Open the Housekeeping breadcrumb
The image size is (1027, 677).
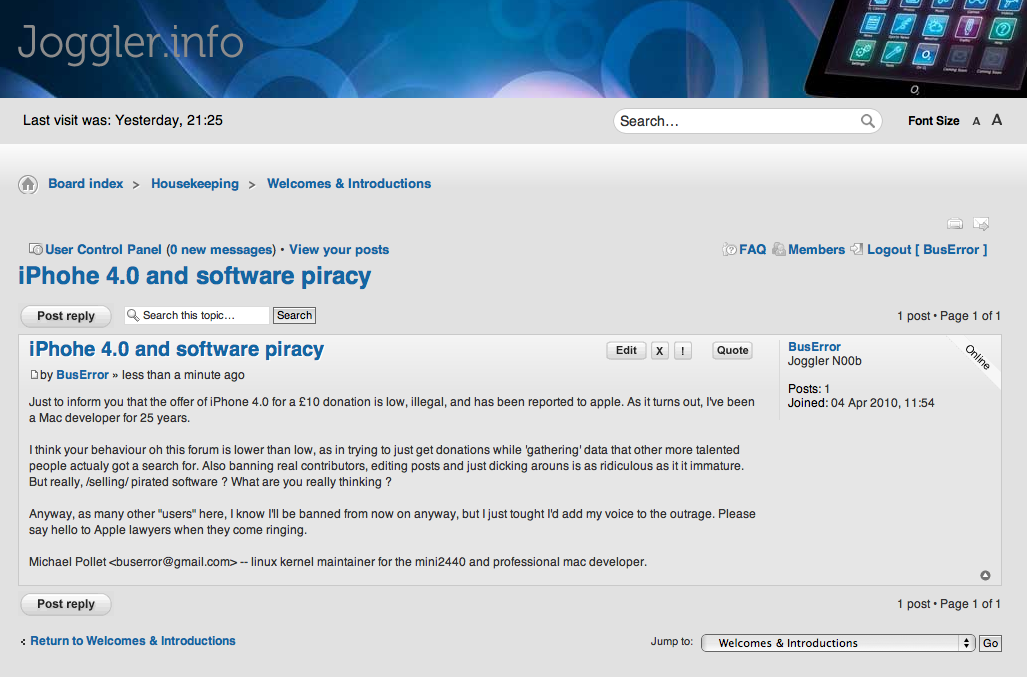[x=195, y=184]
